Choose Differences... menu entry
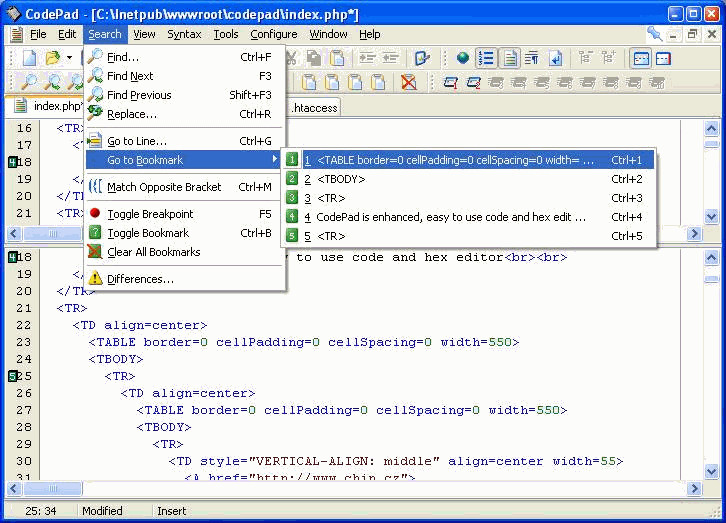726x523 pixels. point(184,279)
